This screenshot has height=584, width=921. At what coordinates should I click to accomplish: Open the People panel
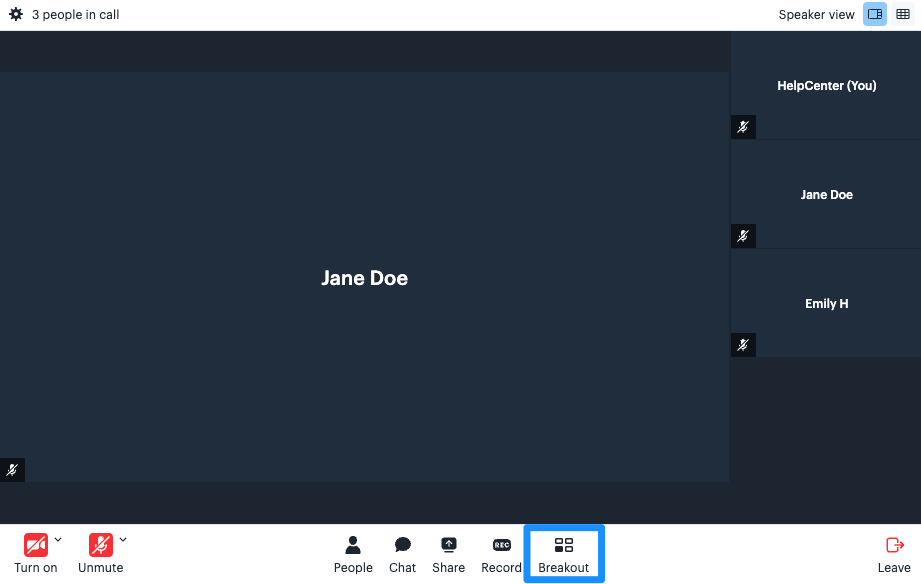tap(353, 554)
